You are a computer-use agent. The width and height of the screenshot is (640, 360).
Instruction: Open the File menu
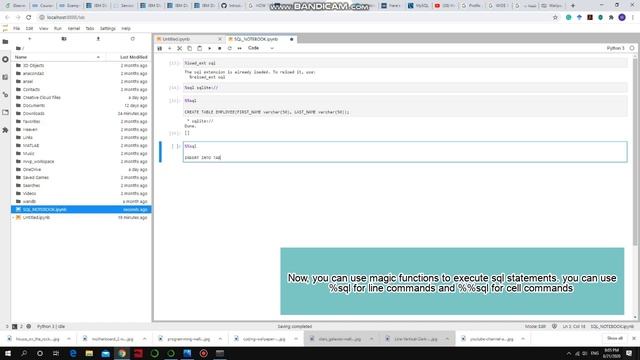(17, 29)
